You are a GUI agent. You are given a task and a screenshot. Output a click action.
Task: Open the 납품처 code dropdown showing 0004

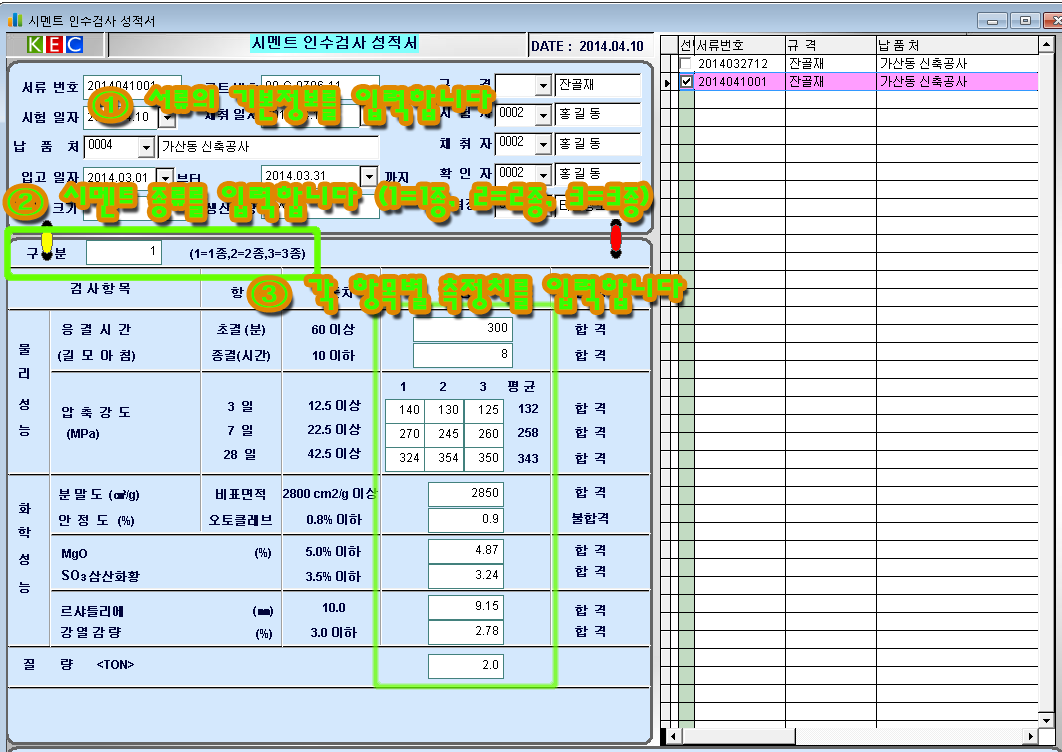(146, 147)
